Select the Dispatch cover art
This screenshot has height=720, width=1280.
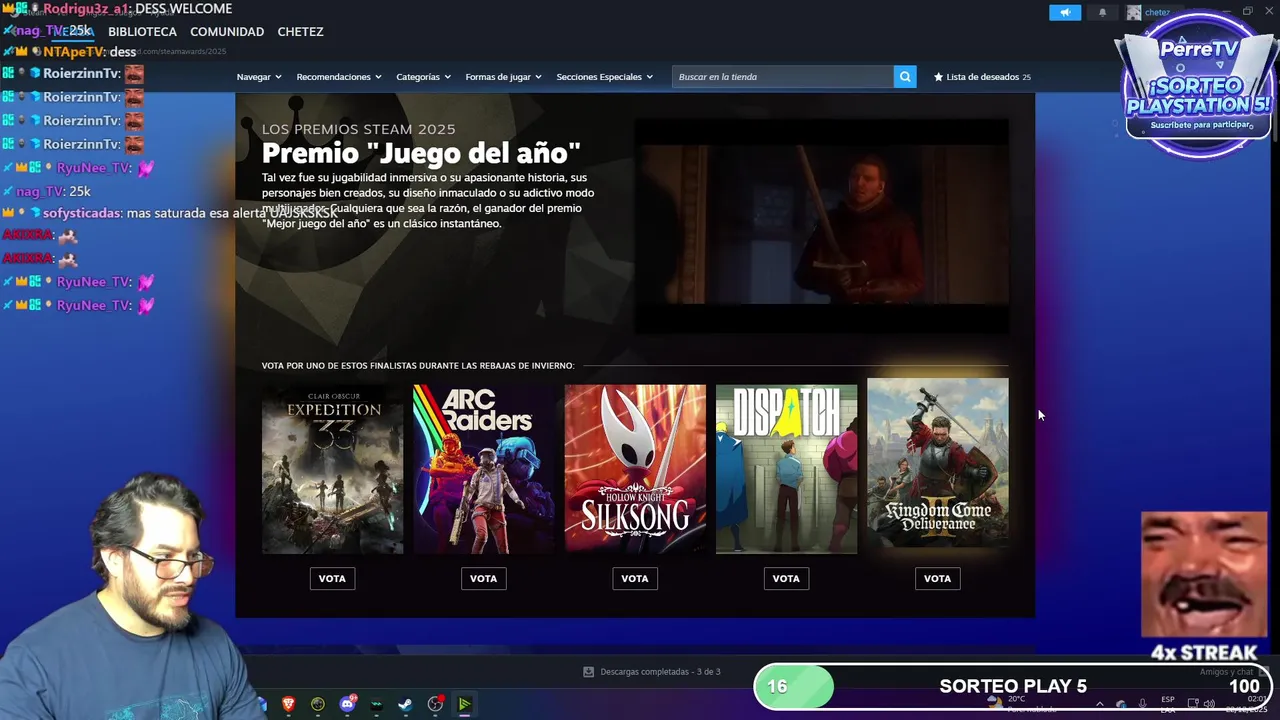pyautogui.click(x=786, y=469)
